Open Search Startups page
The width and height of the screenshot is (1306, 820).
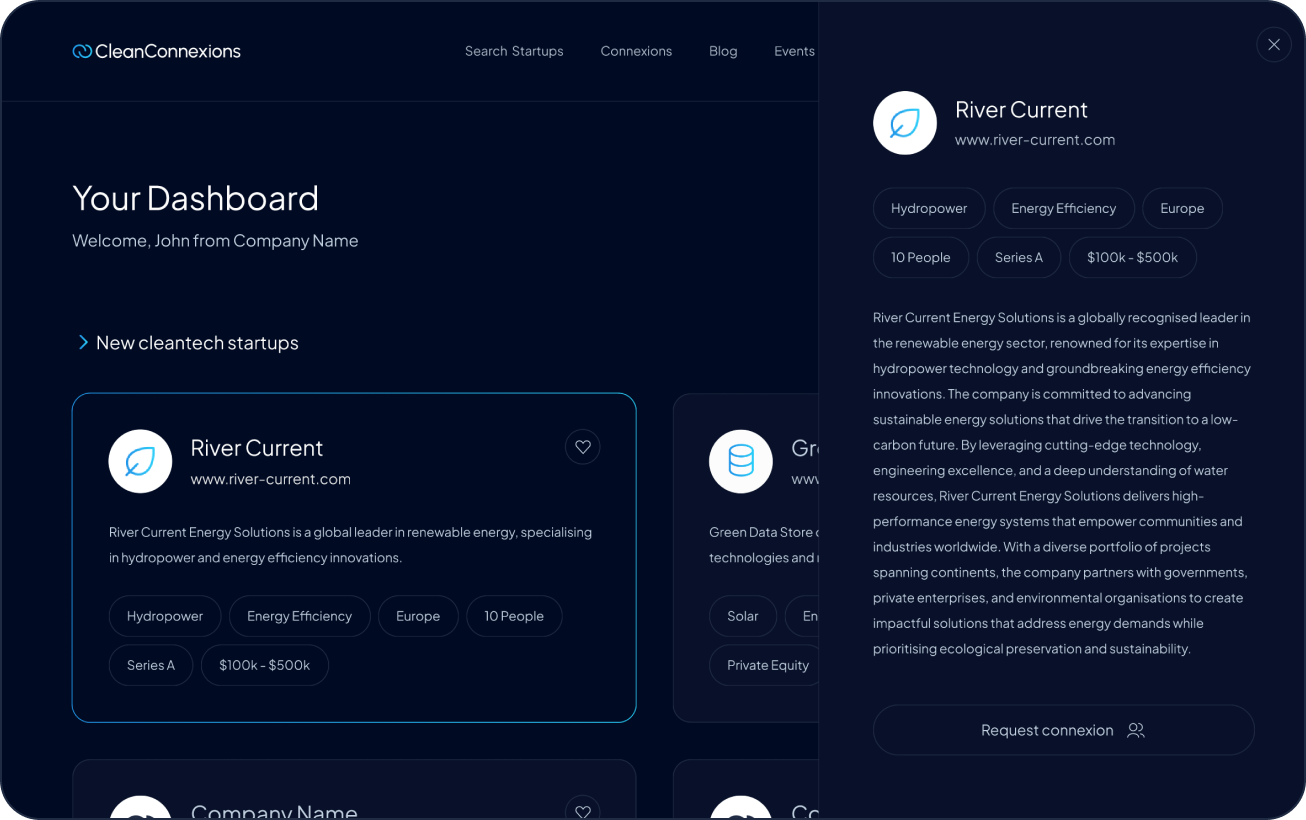(514, 51)
